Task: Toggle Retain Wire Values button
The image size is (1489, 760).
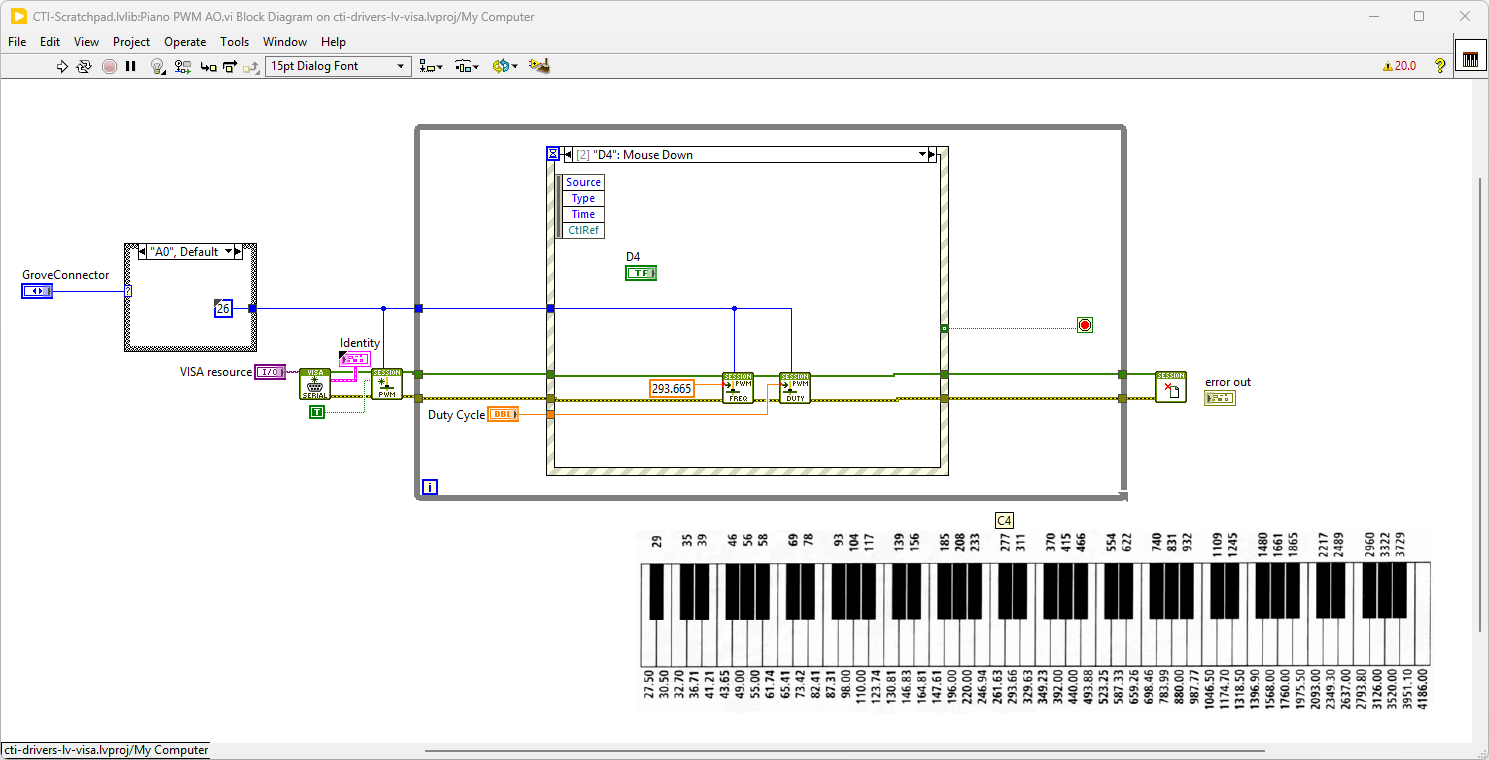Action: click(182, 66)
